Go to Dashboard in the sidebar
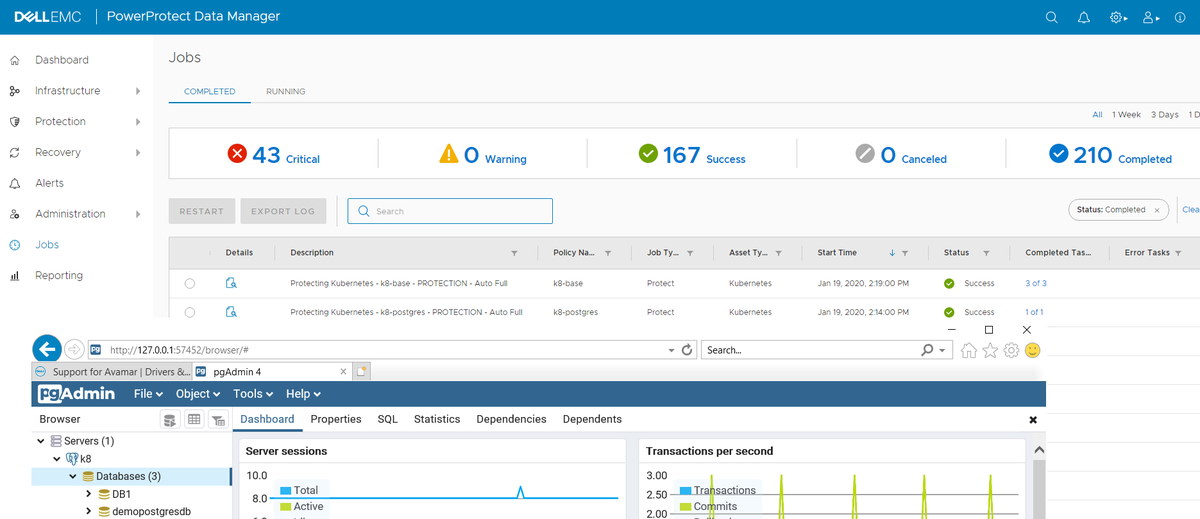Viewport: 1200px width, 519px height. [x=62, y=60]
